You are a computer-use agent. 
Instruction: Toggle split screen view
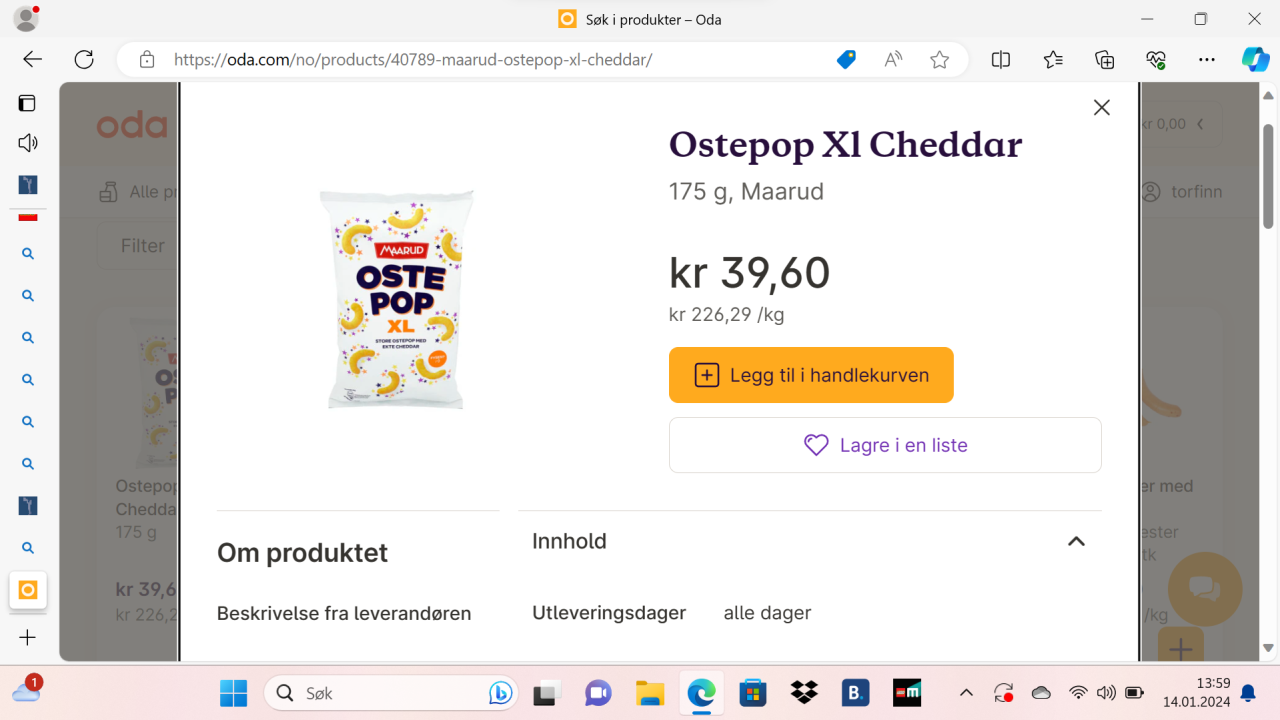(x=1001, y=60)
